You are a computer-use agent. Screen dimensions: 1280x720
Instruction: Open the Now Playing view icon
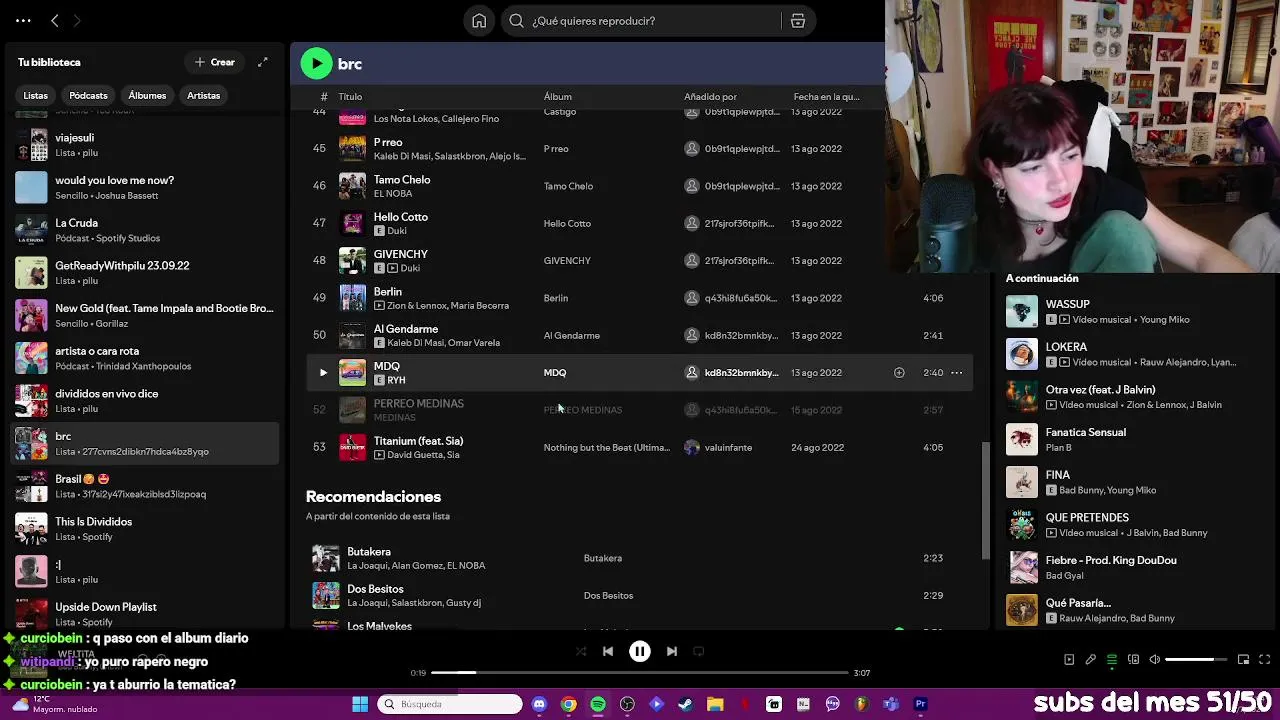click(x=1069, y=660)
